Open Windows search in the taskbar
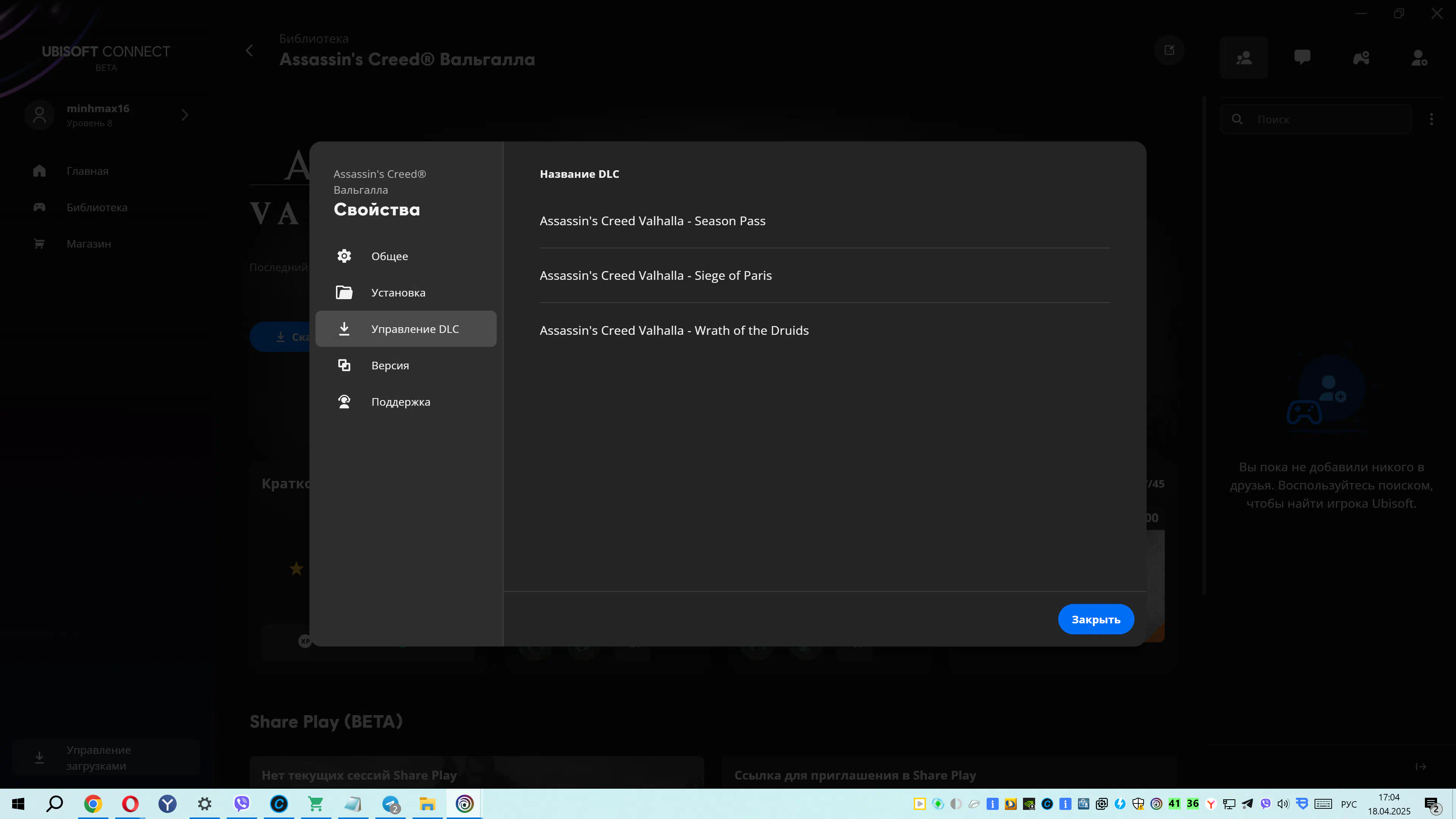 [55, 804]
